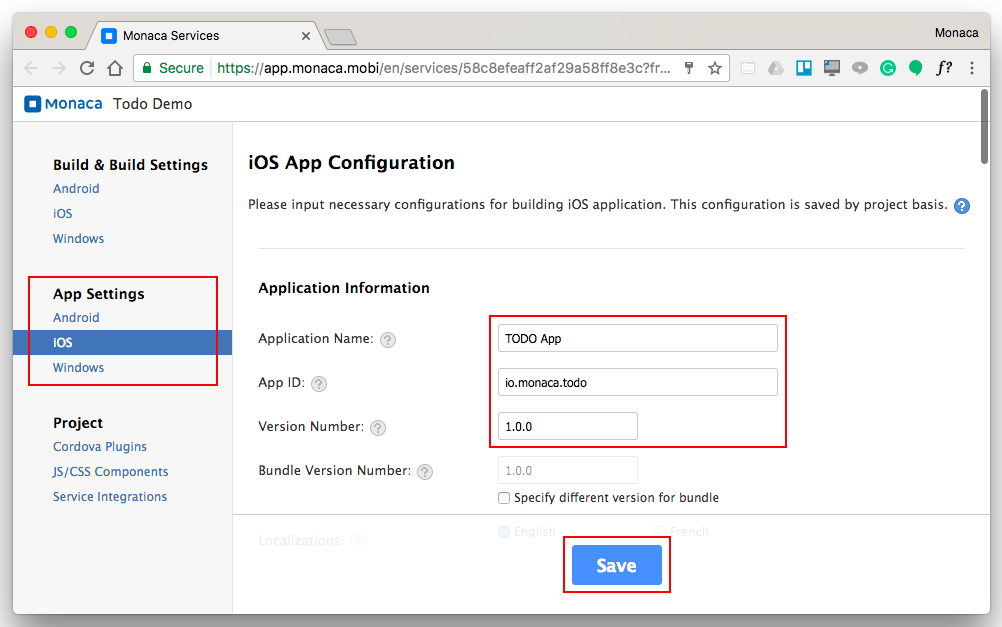1002x627 pixels.
Task: Click the Bundle Version Number help icon
Action: [x=425, y=471]
